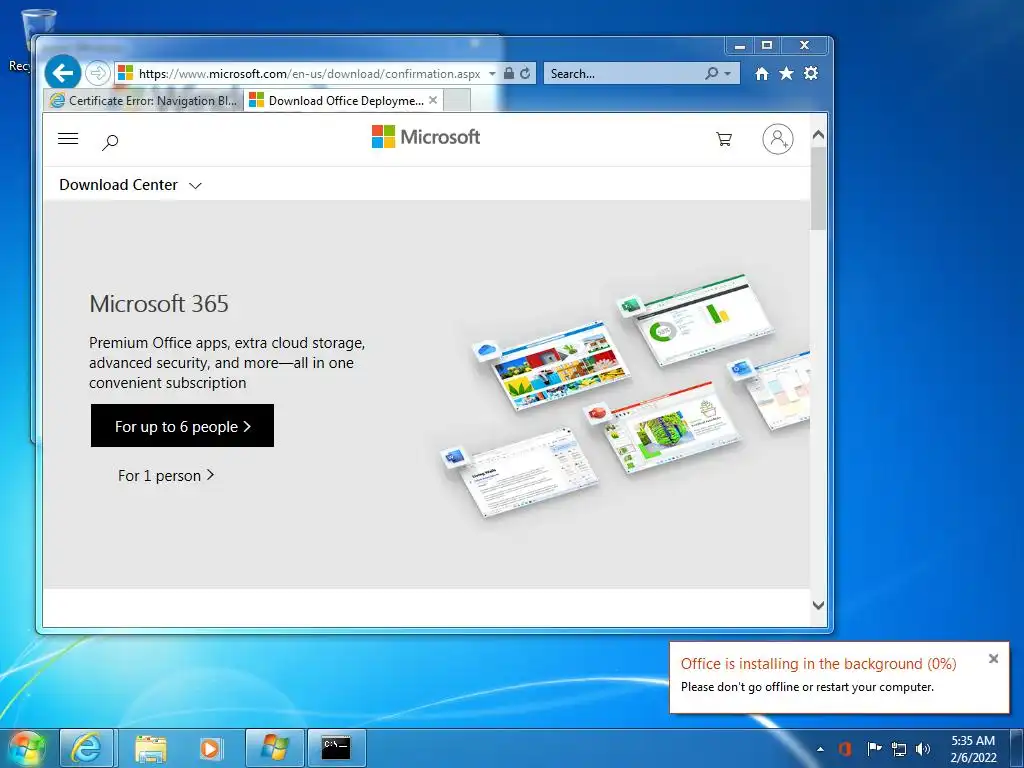Click the Microsoft 365 apps illustration

624,395
